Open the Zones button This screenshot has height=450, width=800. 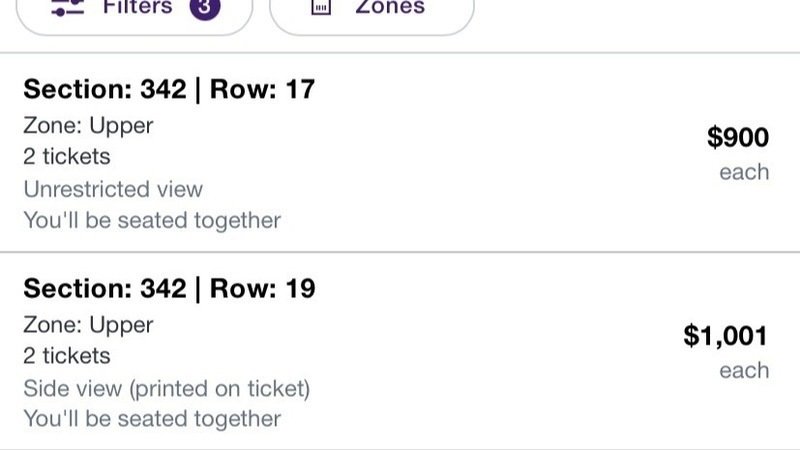pos(371,10)
